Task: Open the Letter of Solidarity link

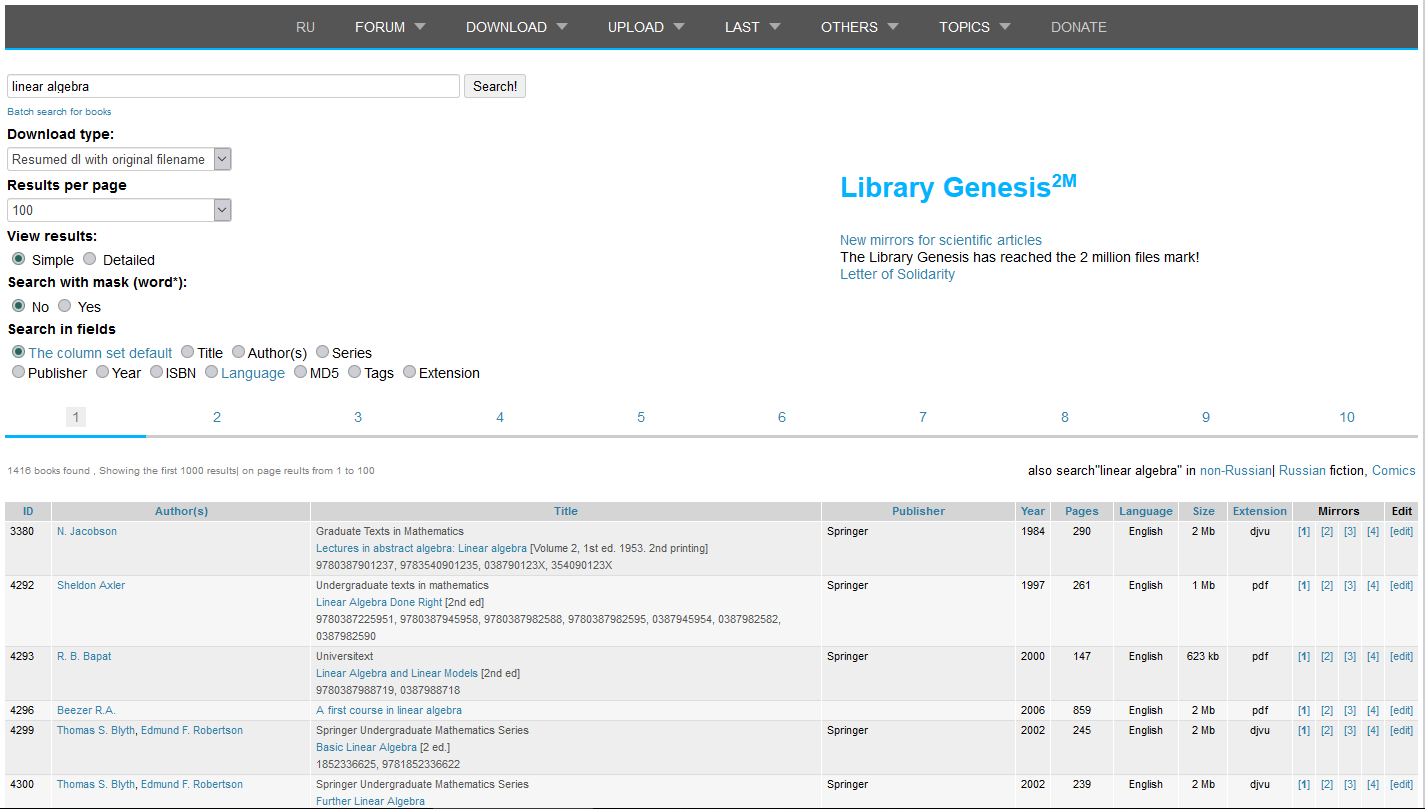Action: 896,274
